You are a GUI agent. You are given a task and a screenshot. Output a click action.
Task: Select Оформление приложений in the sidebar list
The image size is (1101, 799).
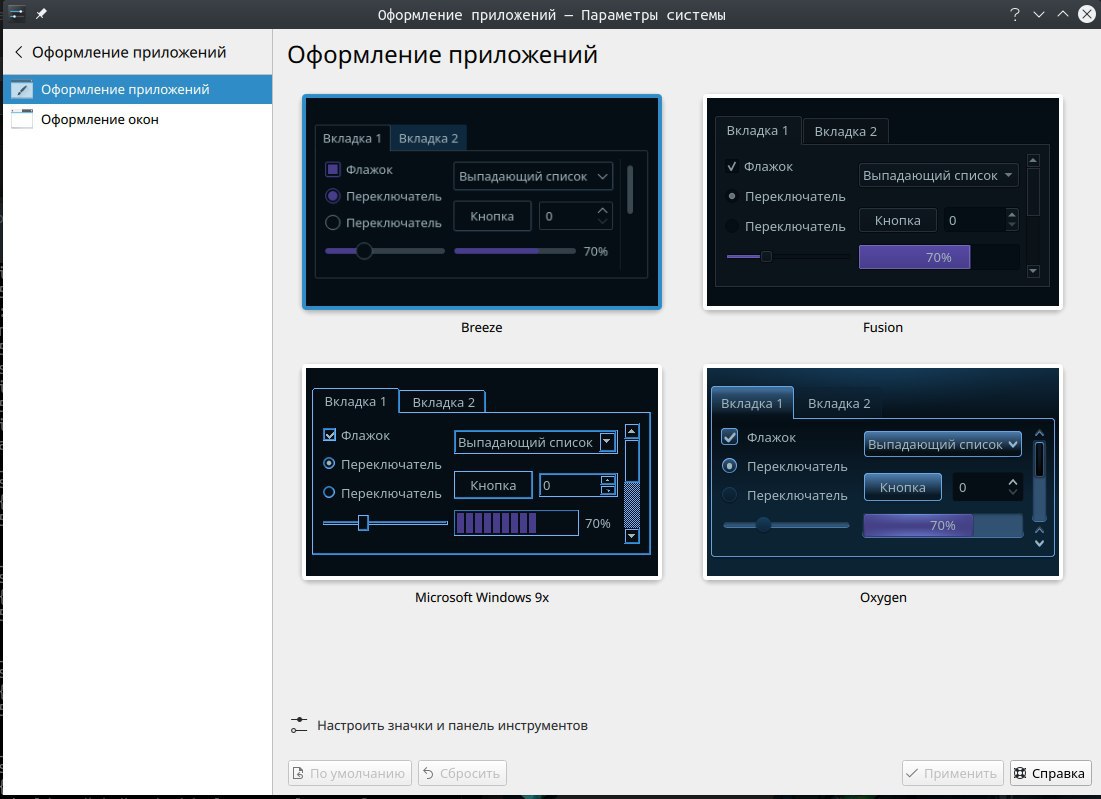click(137, 89)
